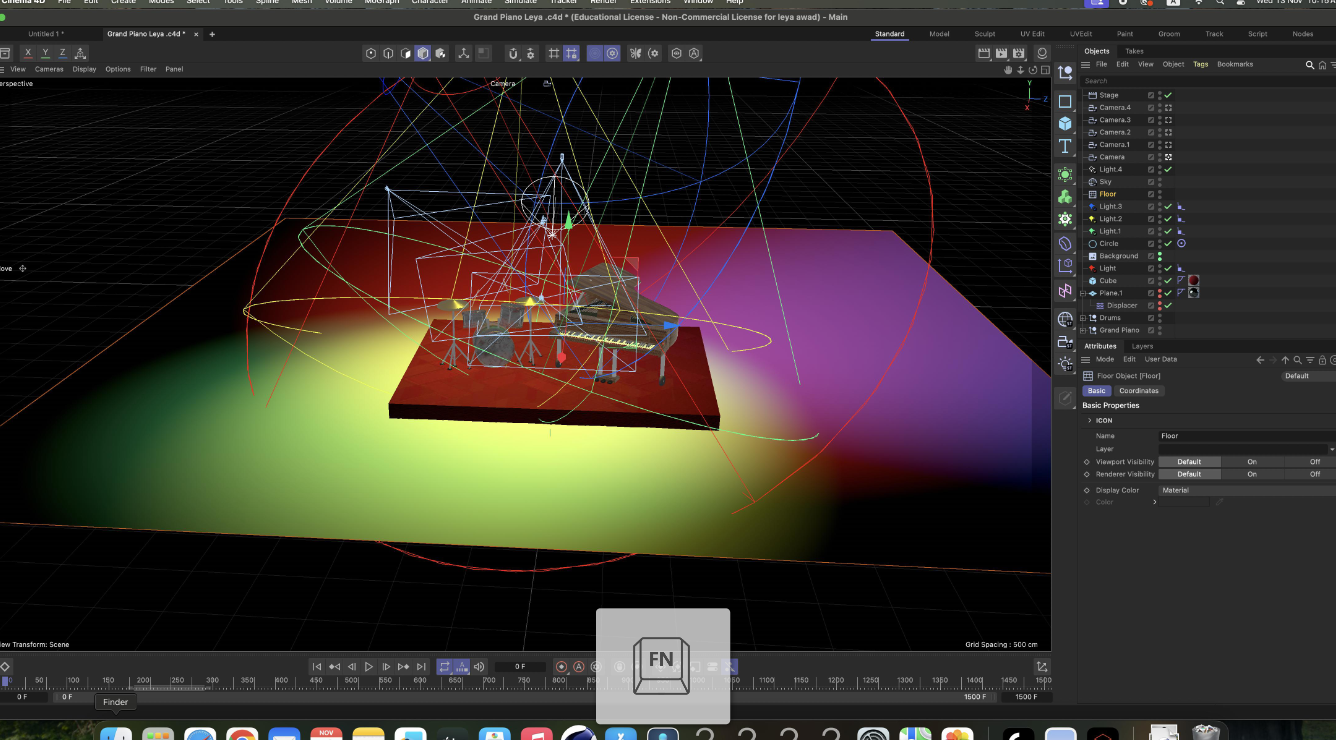Switch to the Takes tab
The height and width of the screenshot is (740, 1336).
(1134, 51)
